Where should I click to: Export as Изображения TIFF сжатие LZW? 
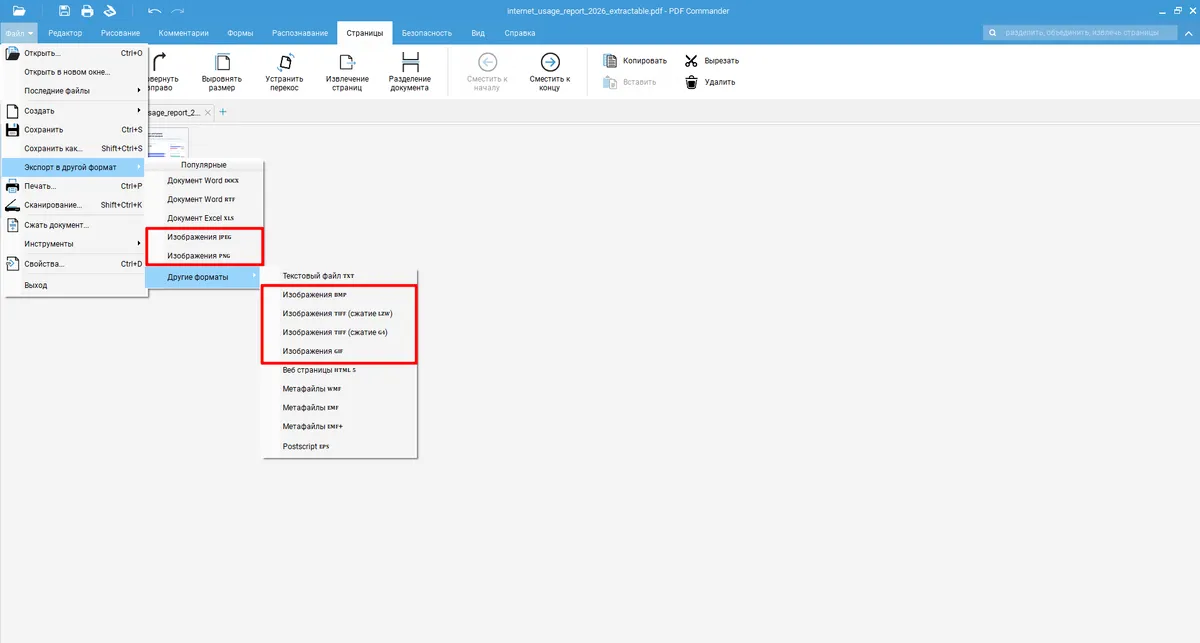point(340,313)
